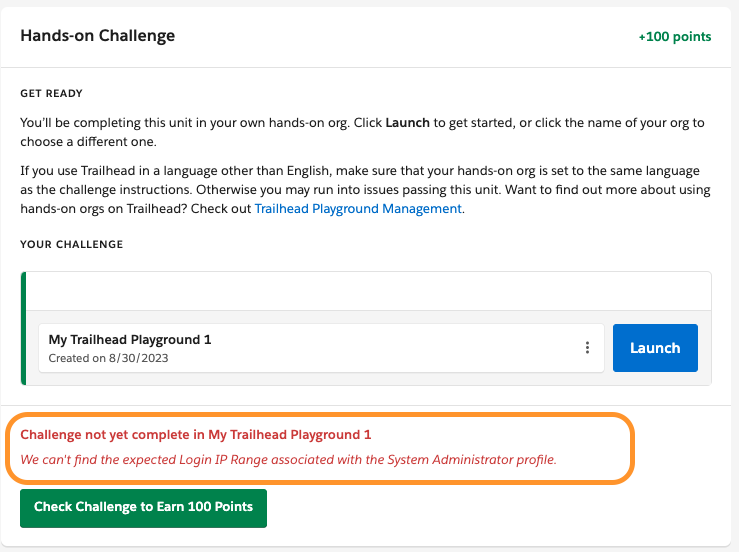Image resolution: width=739 pixels, height=552 pixels.
Task: Click the Created on 8/30/2023 text
Action: [109, 358]
